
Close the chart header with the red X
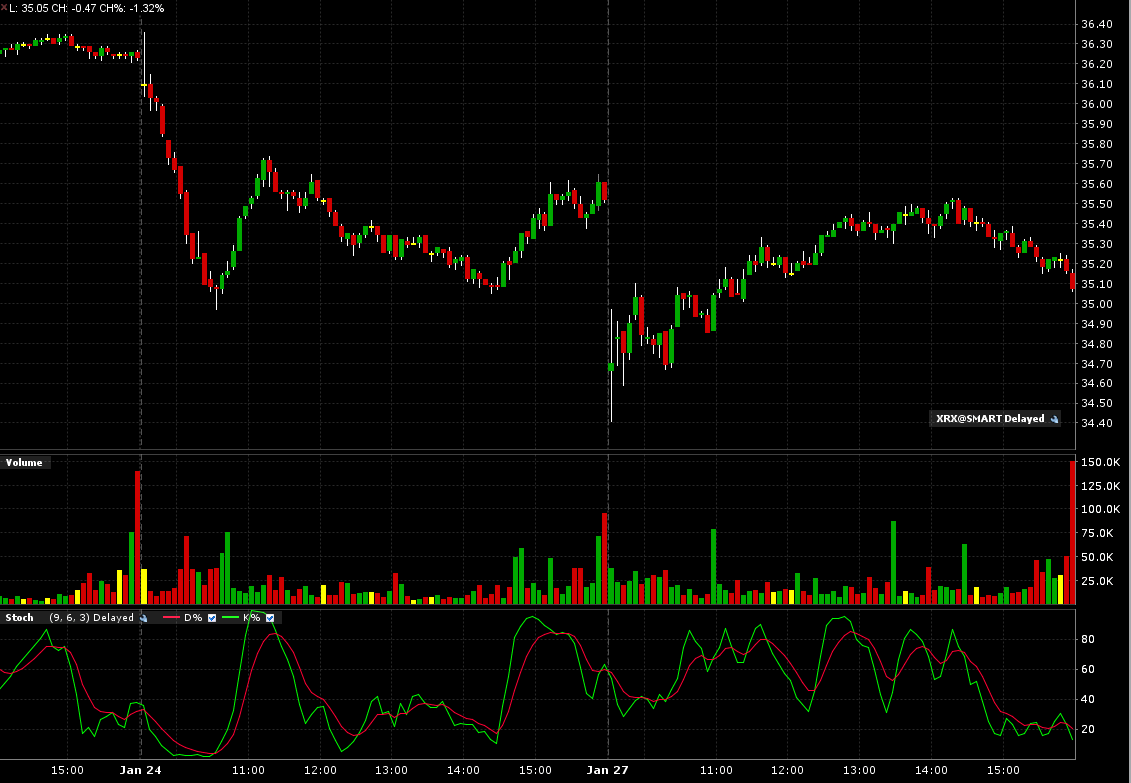coord(4,7)
